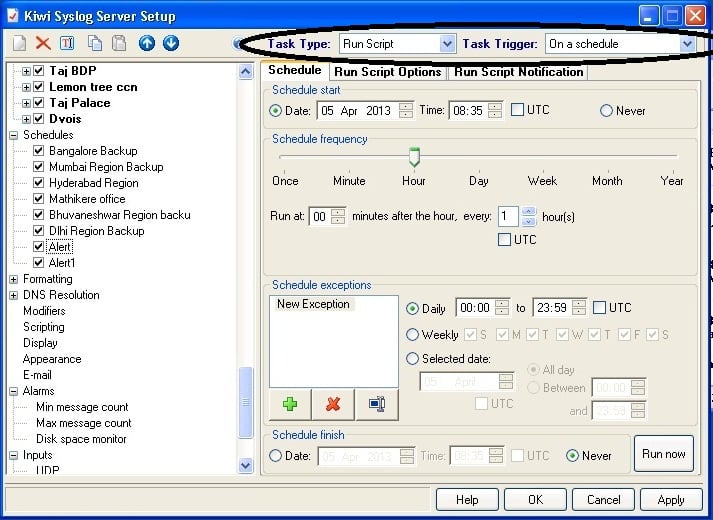This screenshot has height=520, width=713.
Task: Expand the Formatting tree node
Action: [x=14, y=279]
